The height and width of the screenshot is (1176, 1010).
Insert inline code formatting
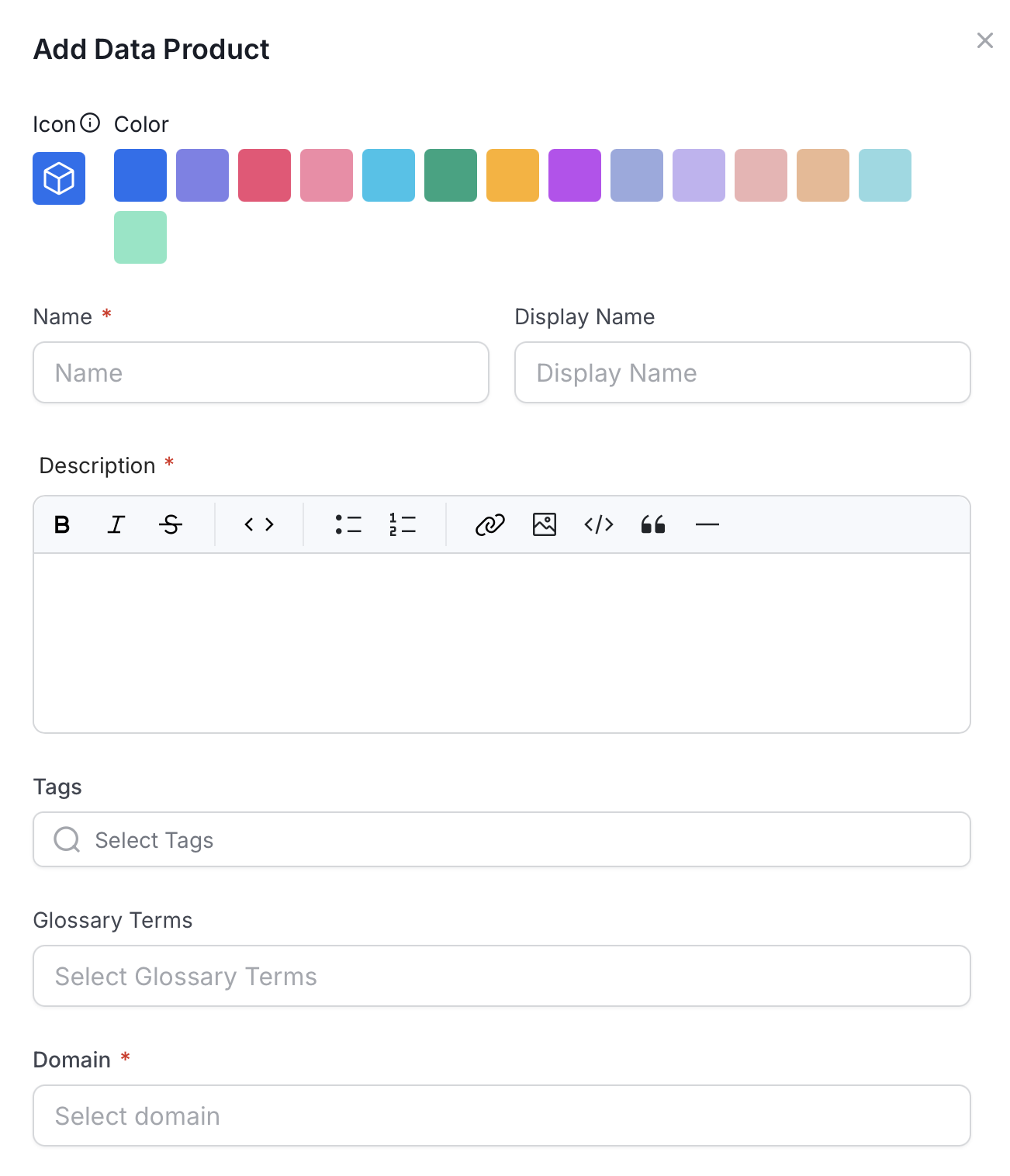click(x=259, y=525)
